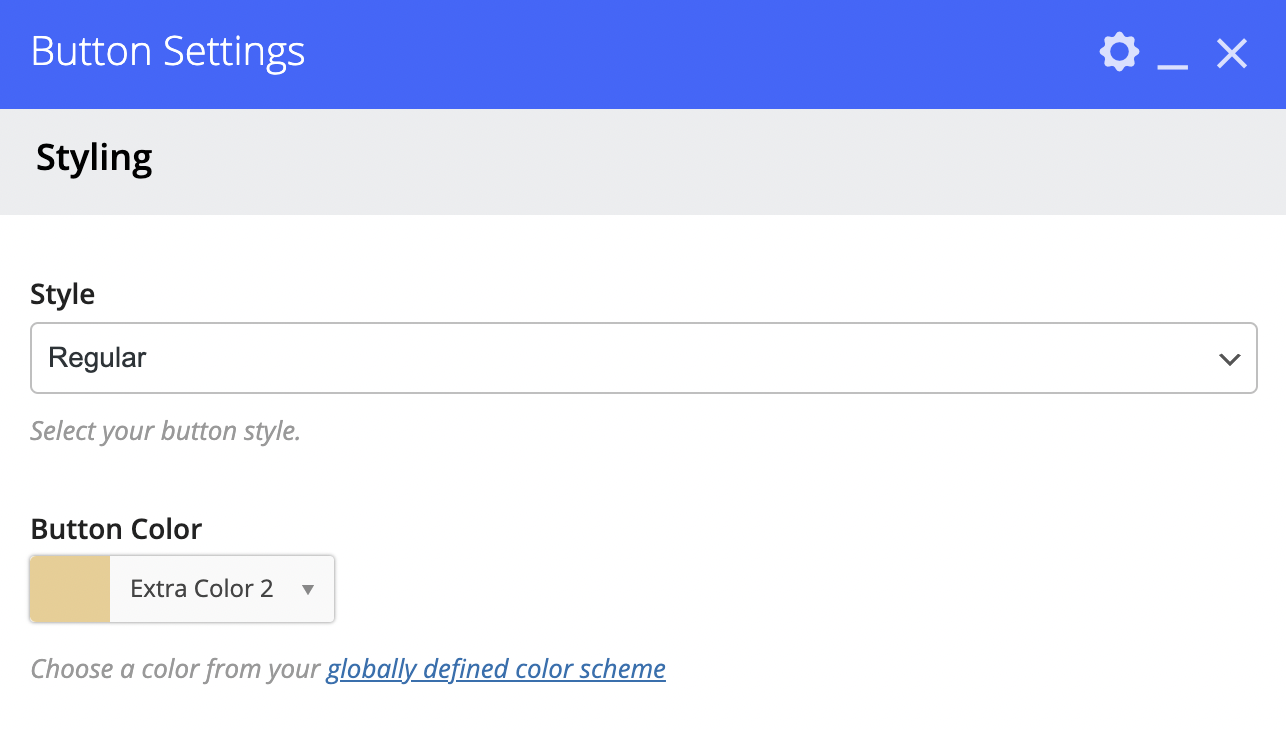
Task: Open the Extra Color 2 dropdown
Action: (222, 589)
